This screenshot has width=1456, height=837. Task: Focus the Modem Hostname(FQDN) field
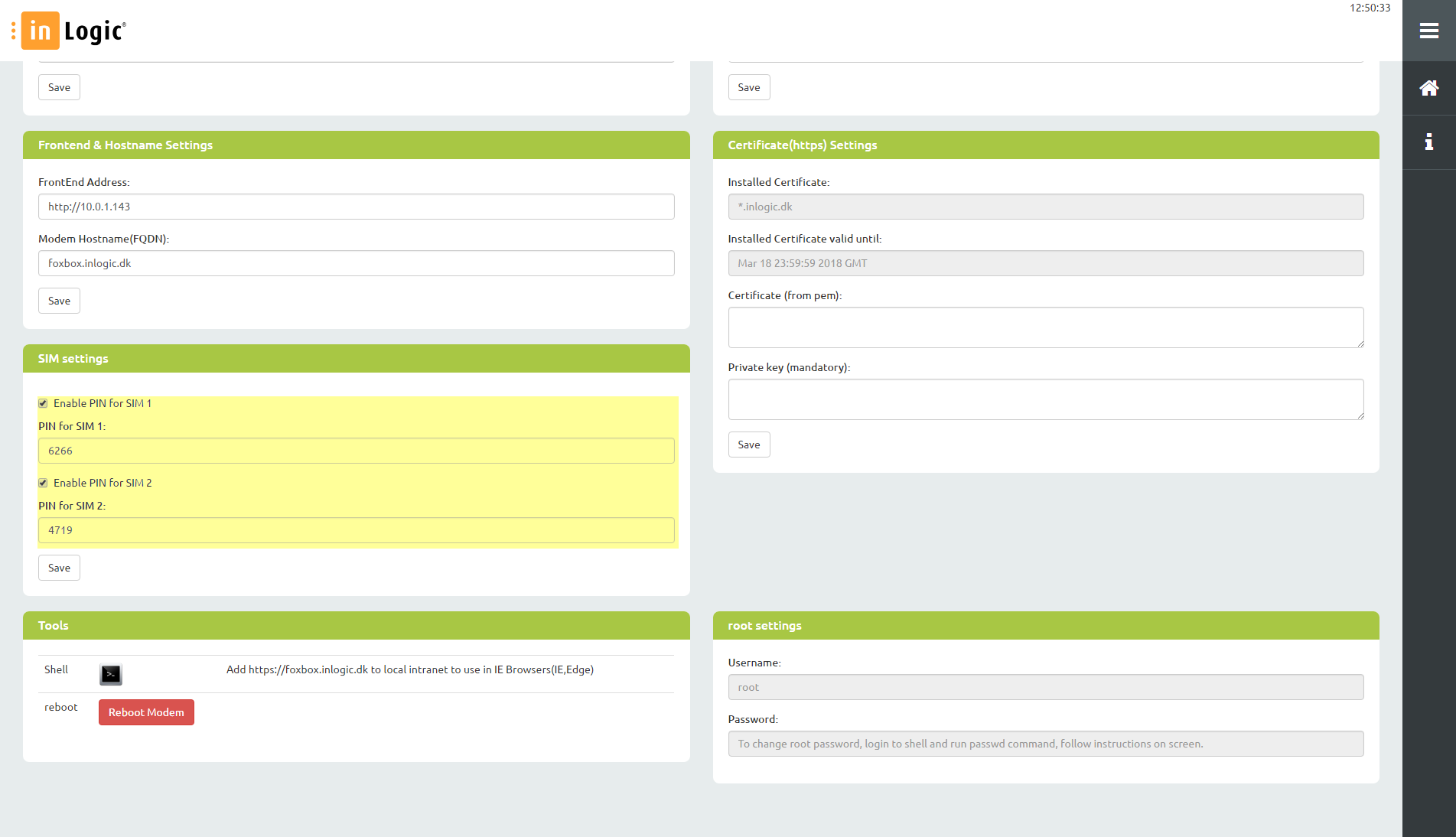[356, 263]
